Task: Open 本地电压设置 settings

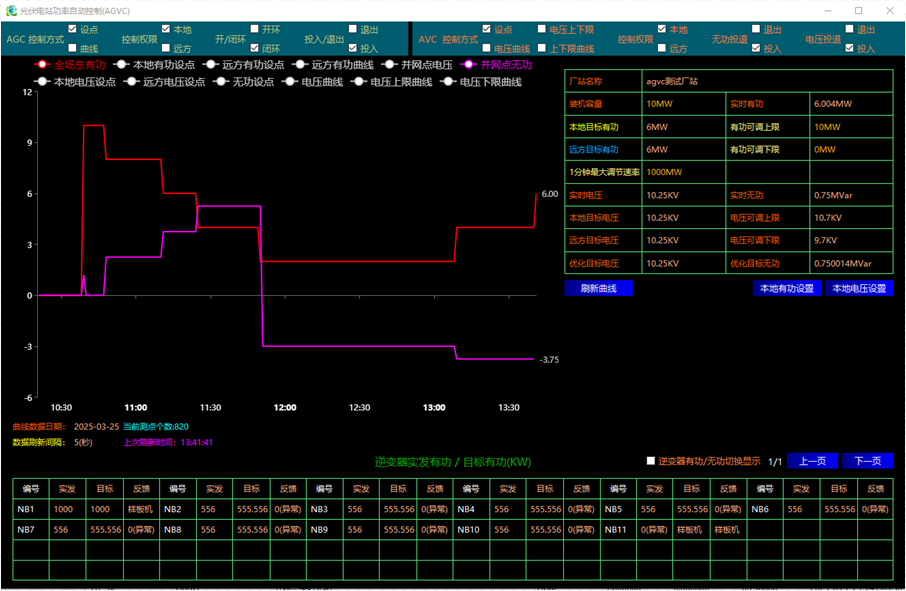Action: point(859,288)
